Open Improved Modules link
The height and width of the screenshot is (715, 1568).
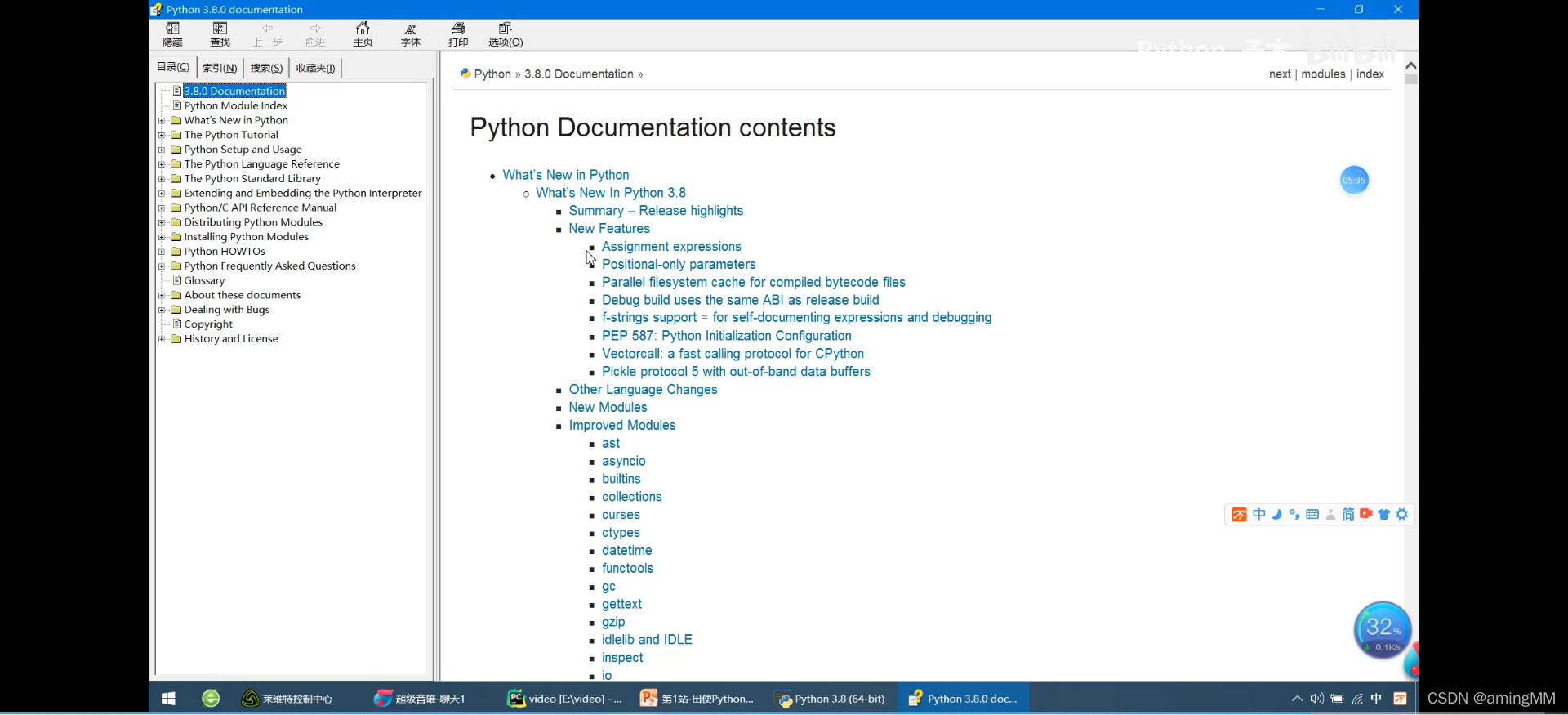point(622,426)
